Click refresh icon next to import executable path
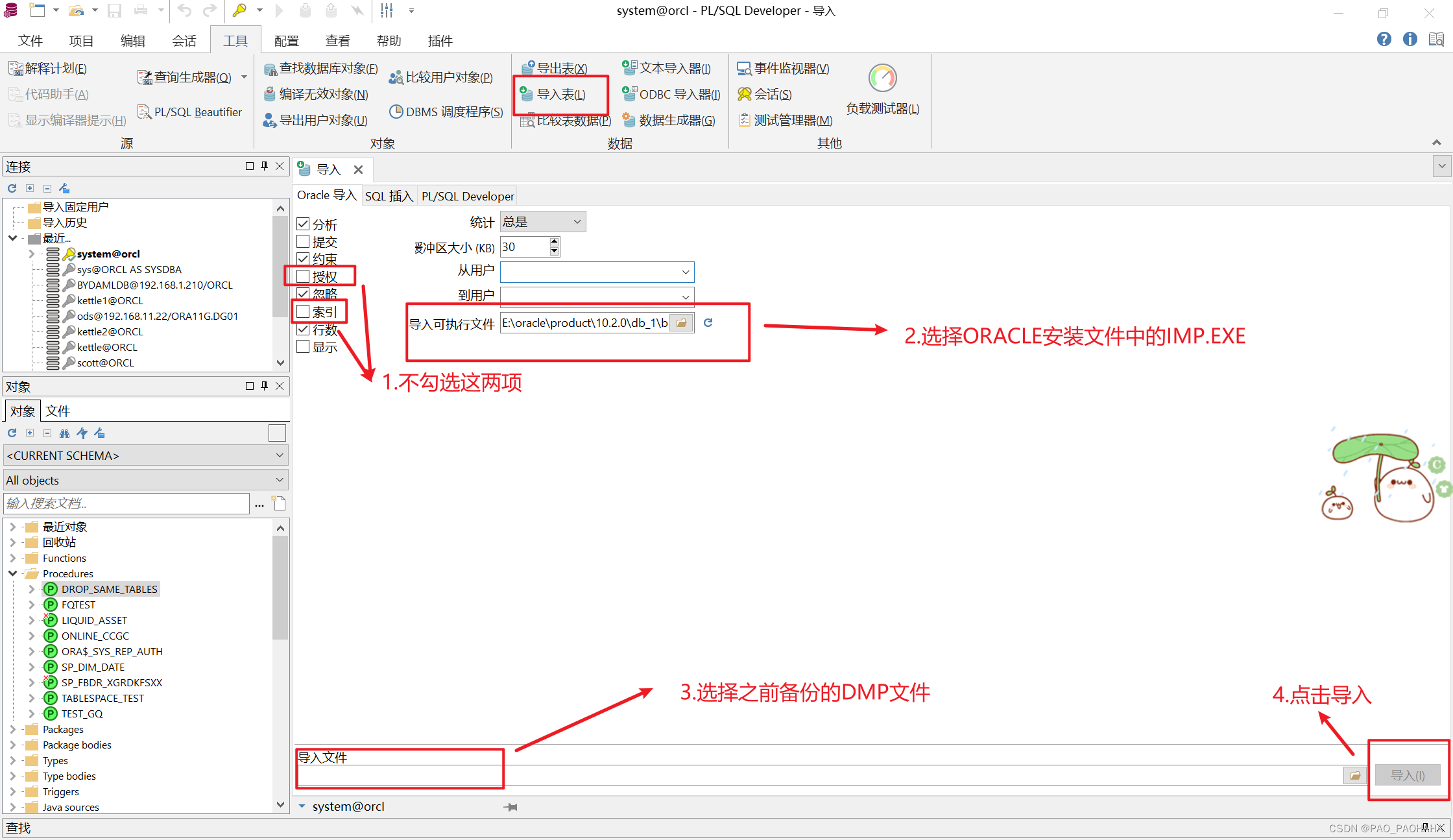The width and height of the screenshot is (1453, 840). coord(708,323)
